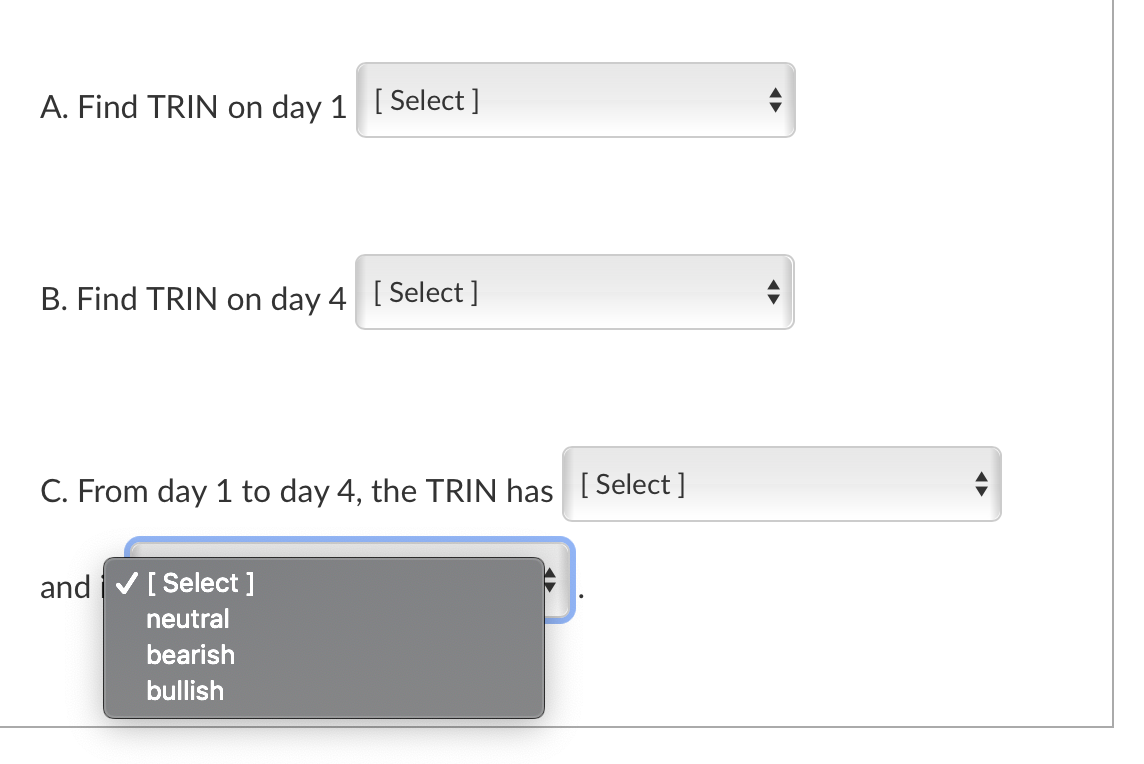
Task: Click the text 'B. Find TRIN on day 4'
Action: tap(194, 299)
